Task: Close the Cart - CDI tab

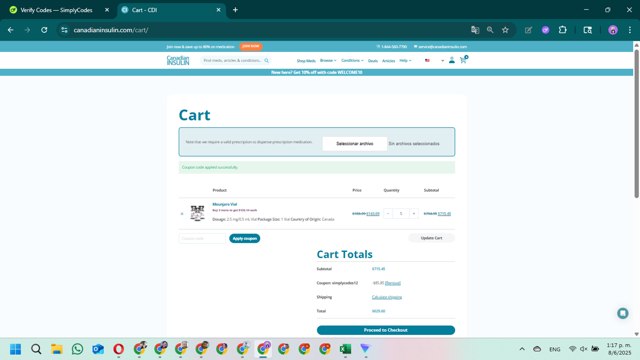Action: click(218, 10)
